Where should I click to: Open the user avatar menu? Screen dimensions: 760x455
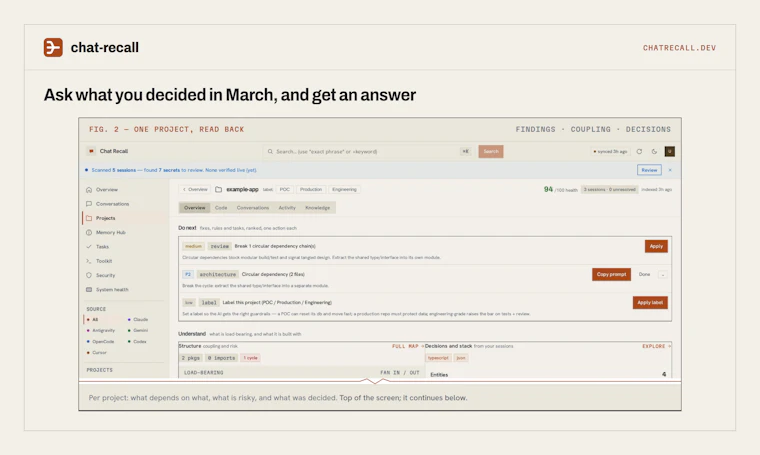click(x=669, y=152)
